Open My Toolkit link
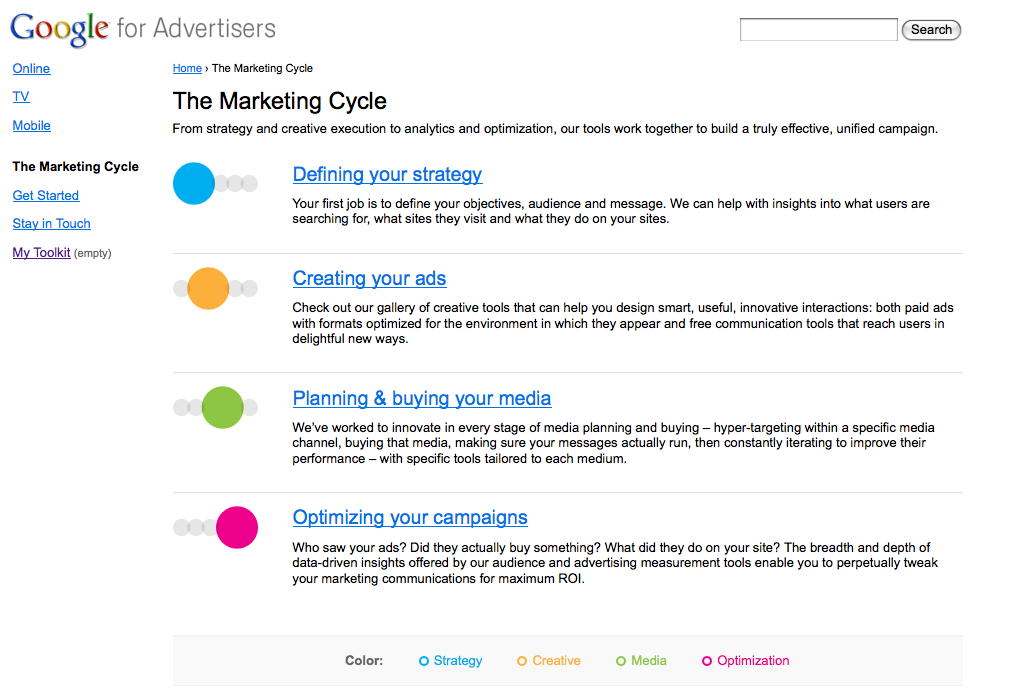1023x699 pixels. click(41, 253)
